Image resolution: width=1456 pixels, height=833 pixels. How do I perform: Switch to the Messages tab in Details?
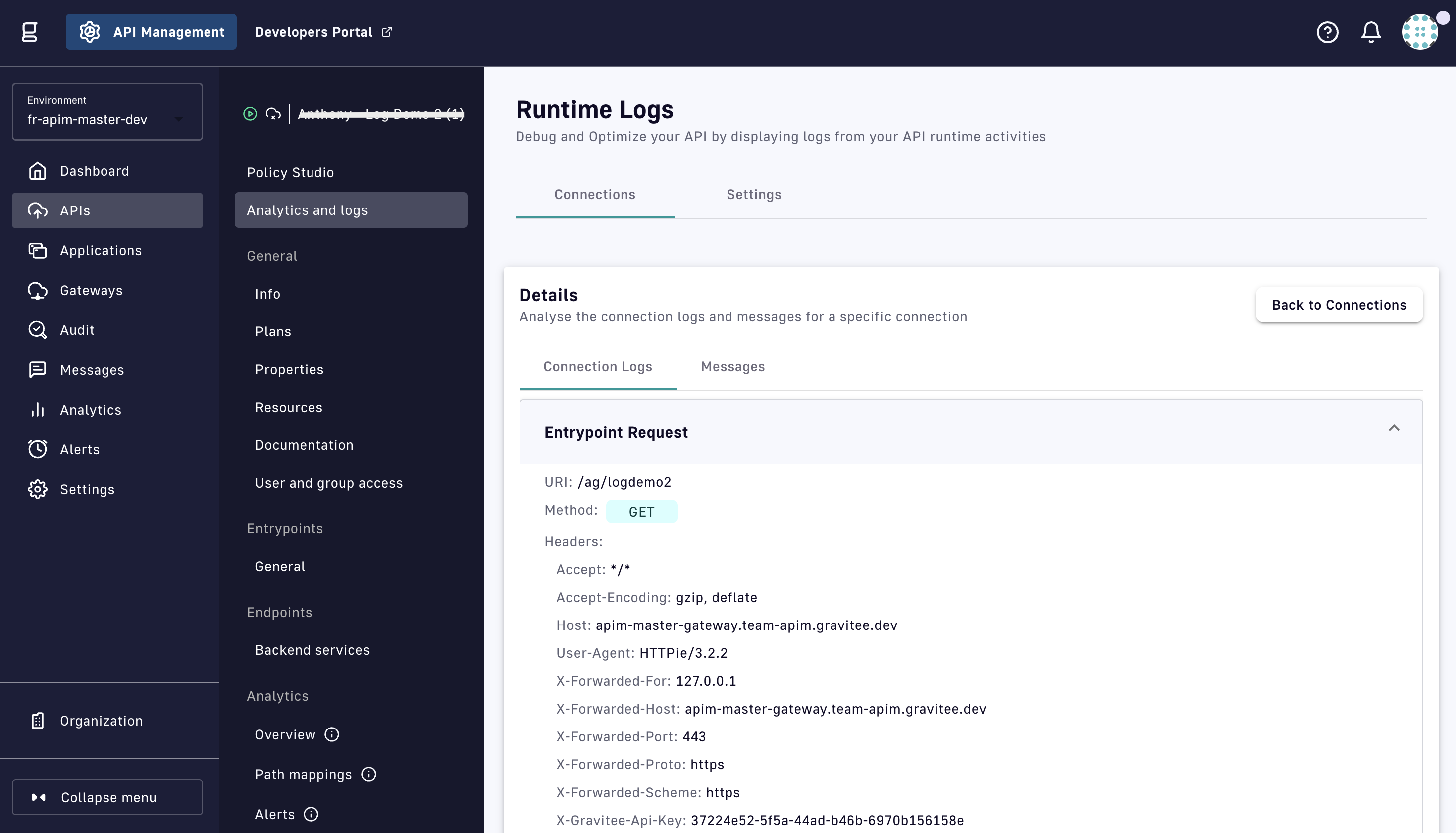pyautogui.click(x=732, y=367)
